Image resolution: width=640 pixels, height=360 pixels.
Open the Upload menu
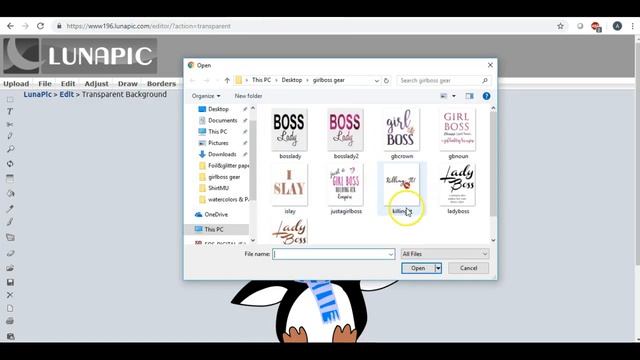[16, 84]
